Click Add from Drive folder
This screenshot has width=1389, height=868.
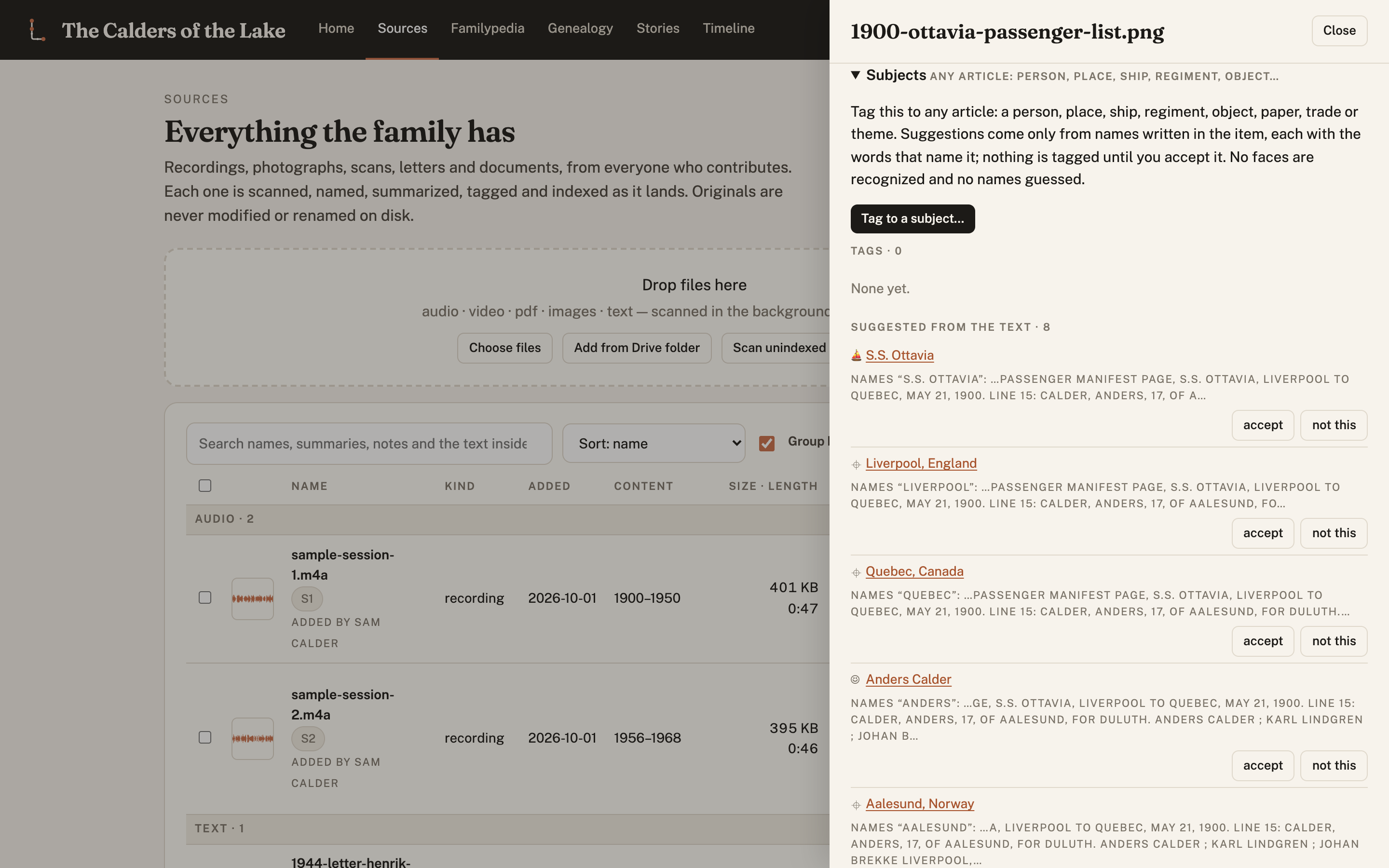637,348
